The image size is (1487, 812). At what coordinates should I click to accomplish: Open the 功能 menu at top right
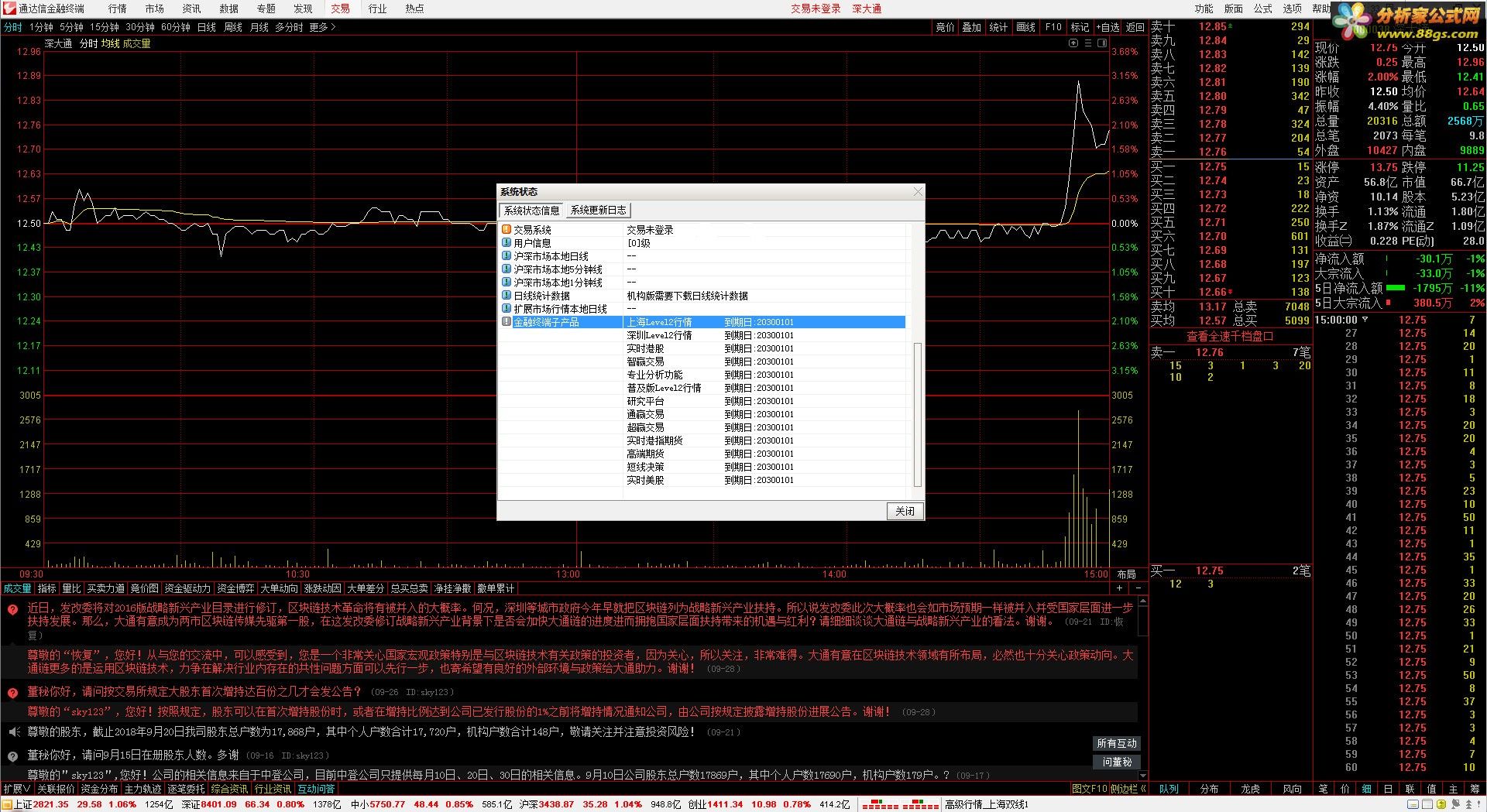click(1204, 9)
